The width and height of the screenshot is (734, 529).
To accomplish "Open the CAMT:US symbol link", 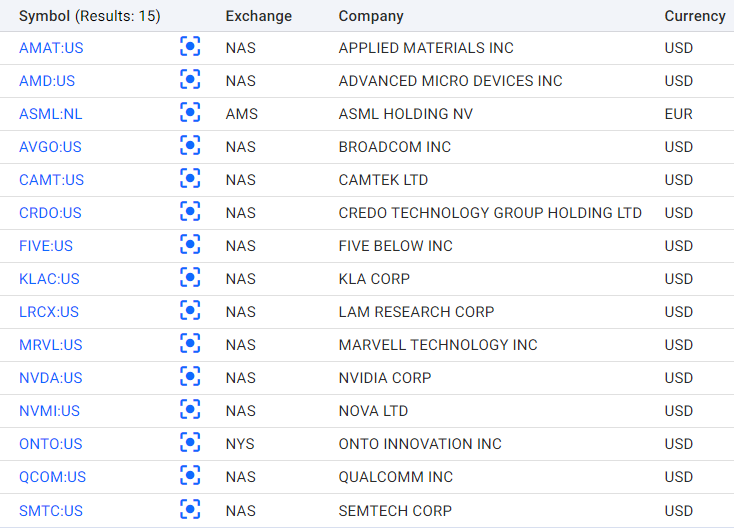I will [x=51, y=180].
